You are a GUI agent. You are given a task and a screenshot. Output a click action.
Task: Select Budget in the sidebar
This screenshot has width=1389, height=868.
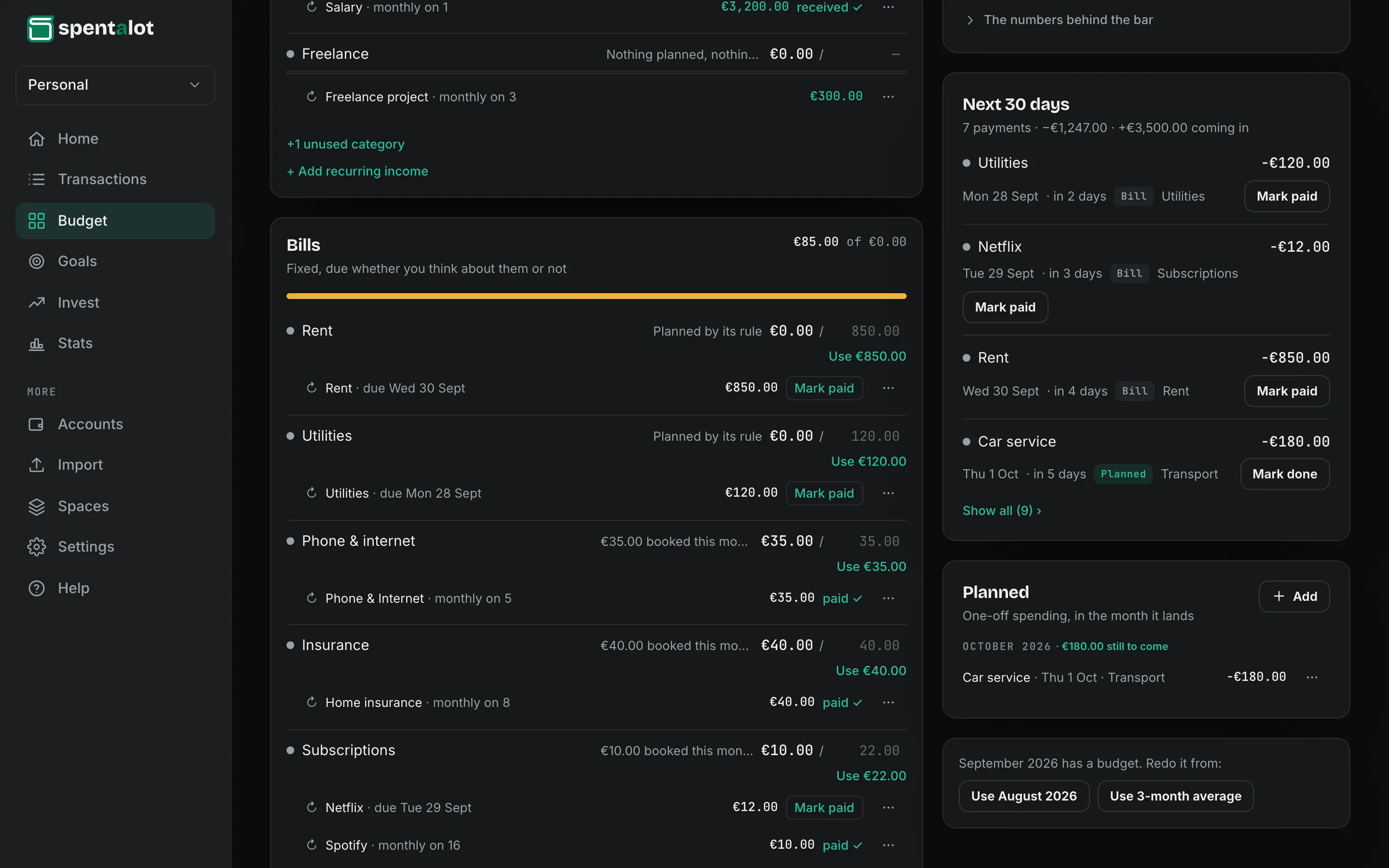(115, 220)
